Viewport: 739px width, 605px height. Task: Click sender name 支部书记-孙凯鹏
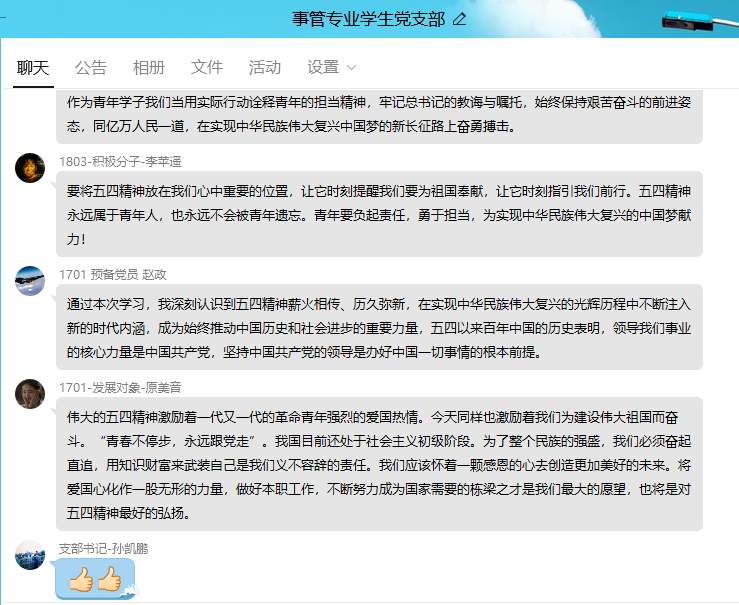104,548
